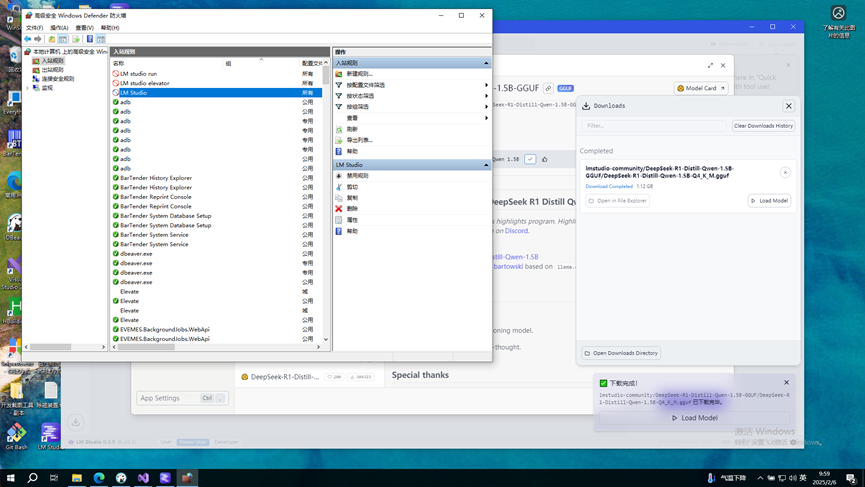Open Properties (属性) of LM Studio rule

click(x=352, y=220)
